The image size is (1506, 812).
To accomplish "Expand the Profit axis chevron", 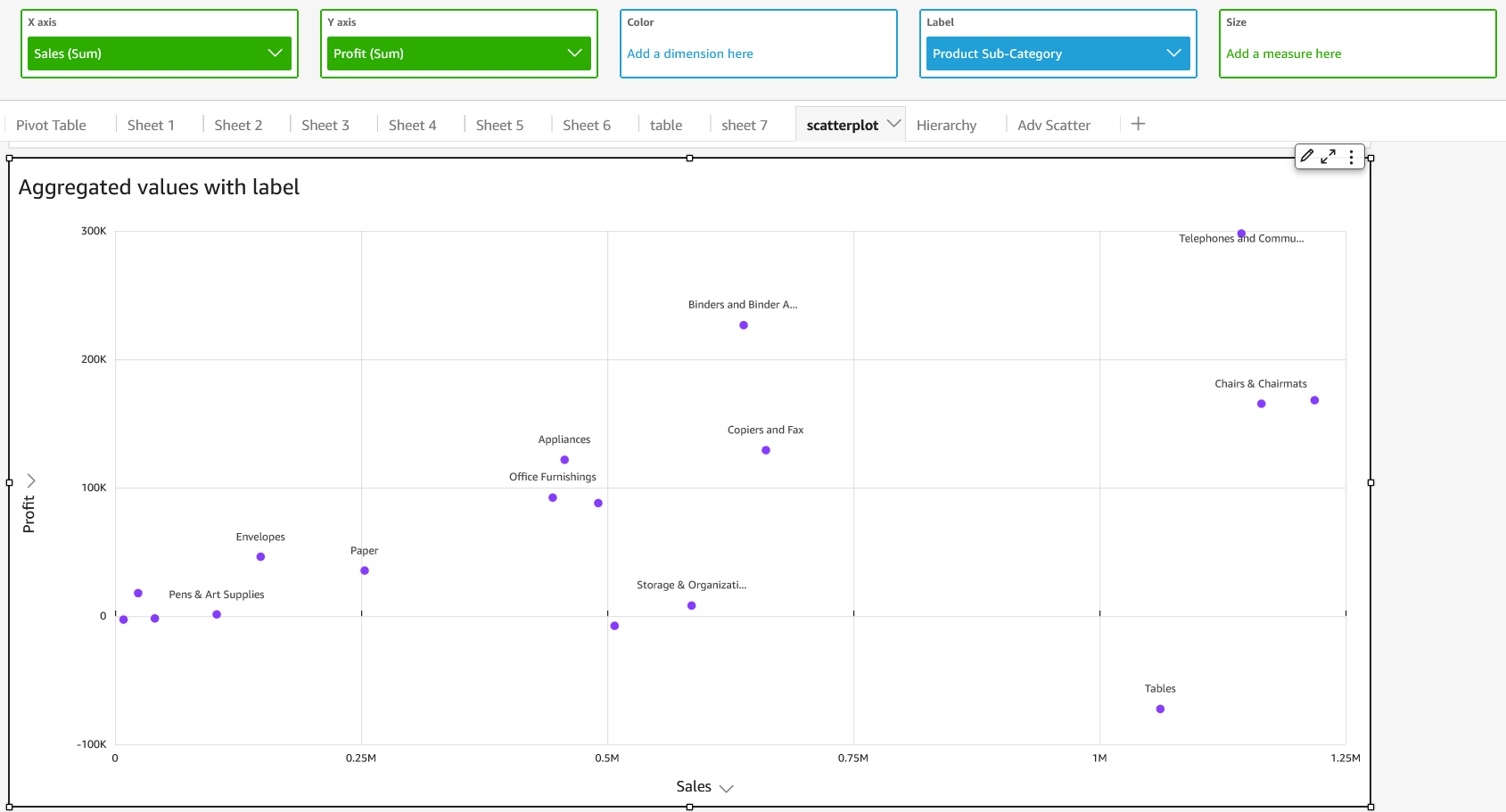I will 31,480.
